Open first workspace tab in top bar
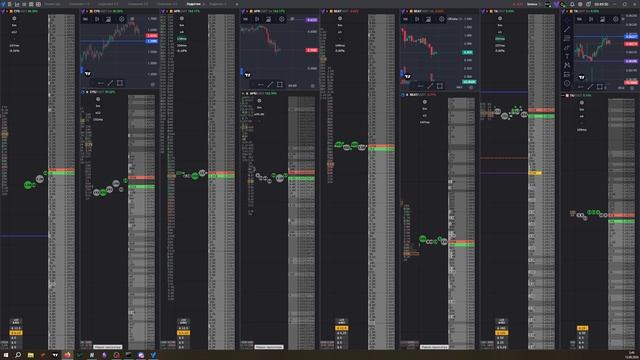This screenshot has width=640, height=360. point(52,4)
